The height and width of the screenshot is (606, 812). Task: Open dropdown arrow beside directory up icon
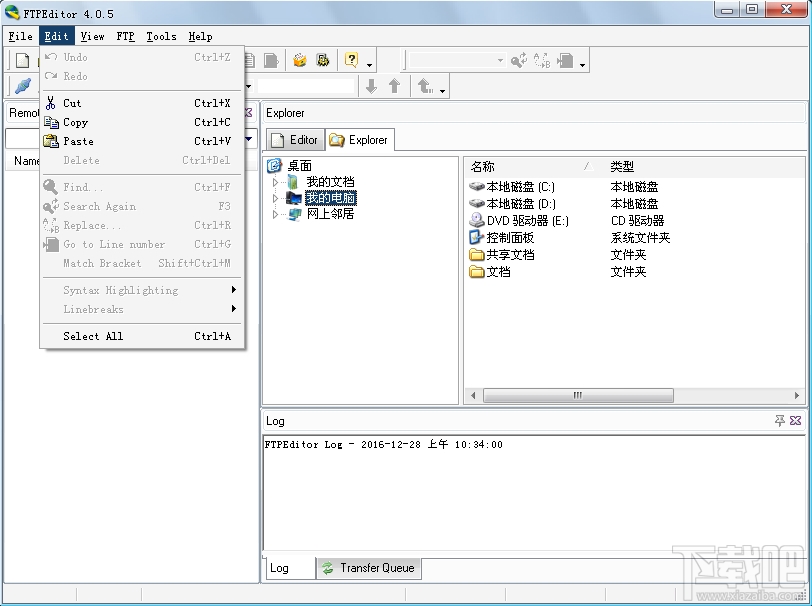pyautogui.click(x=442, y=91)
